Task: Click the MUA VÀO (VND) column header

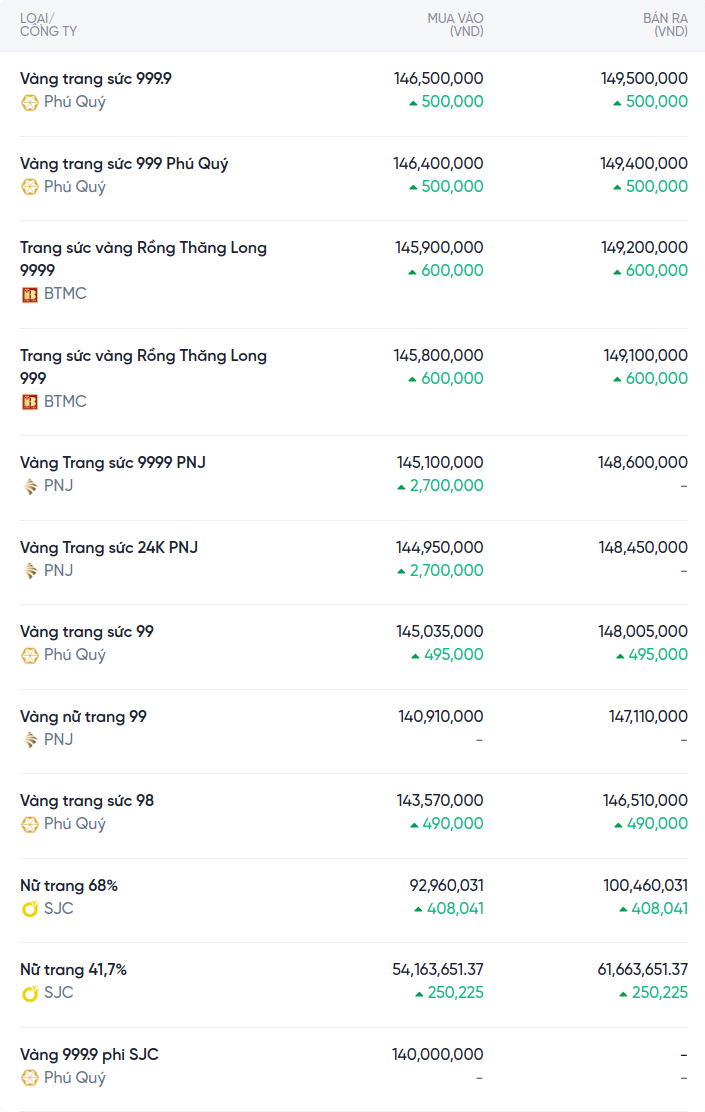Action: coord(455,25)
